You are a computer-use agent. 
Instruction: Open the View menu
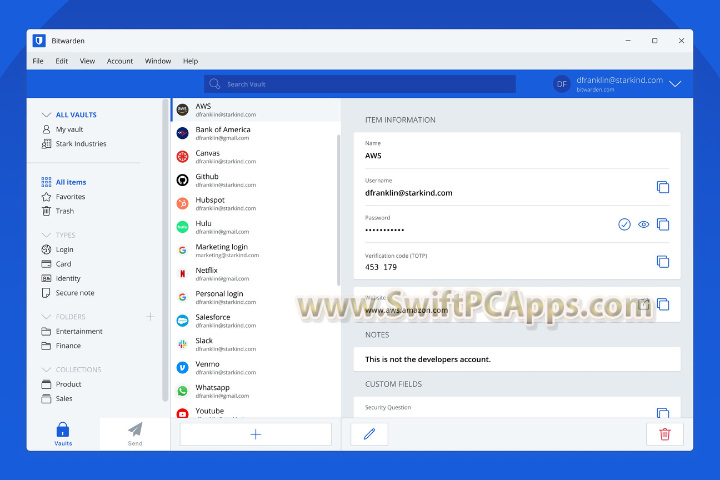(87, 61)
